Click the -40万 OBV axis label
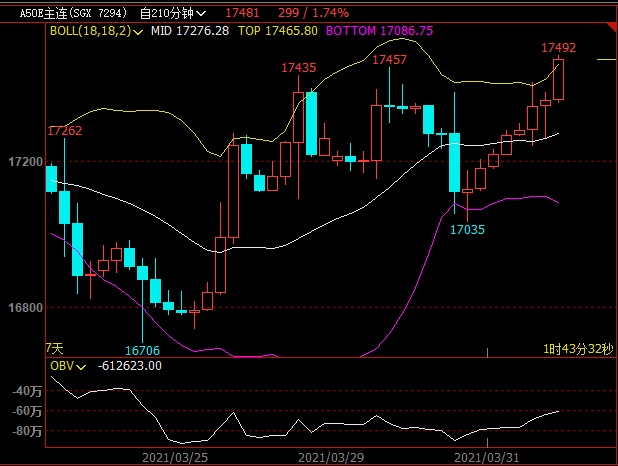This screenshot has height=466, width=618. (x=27, y=391)
